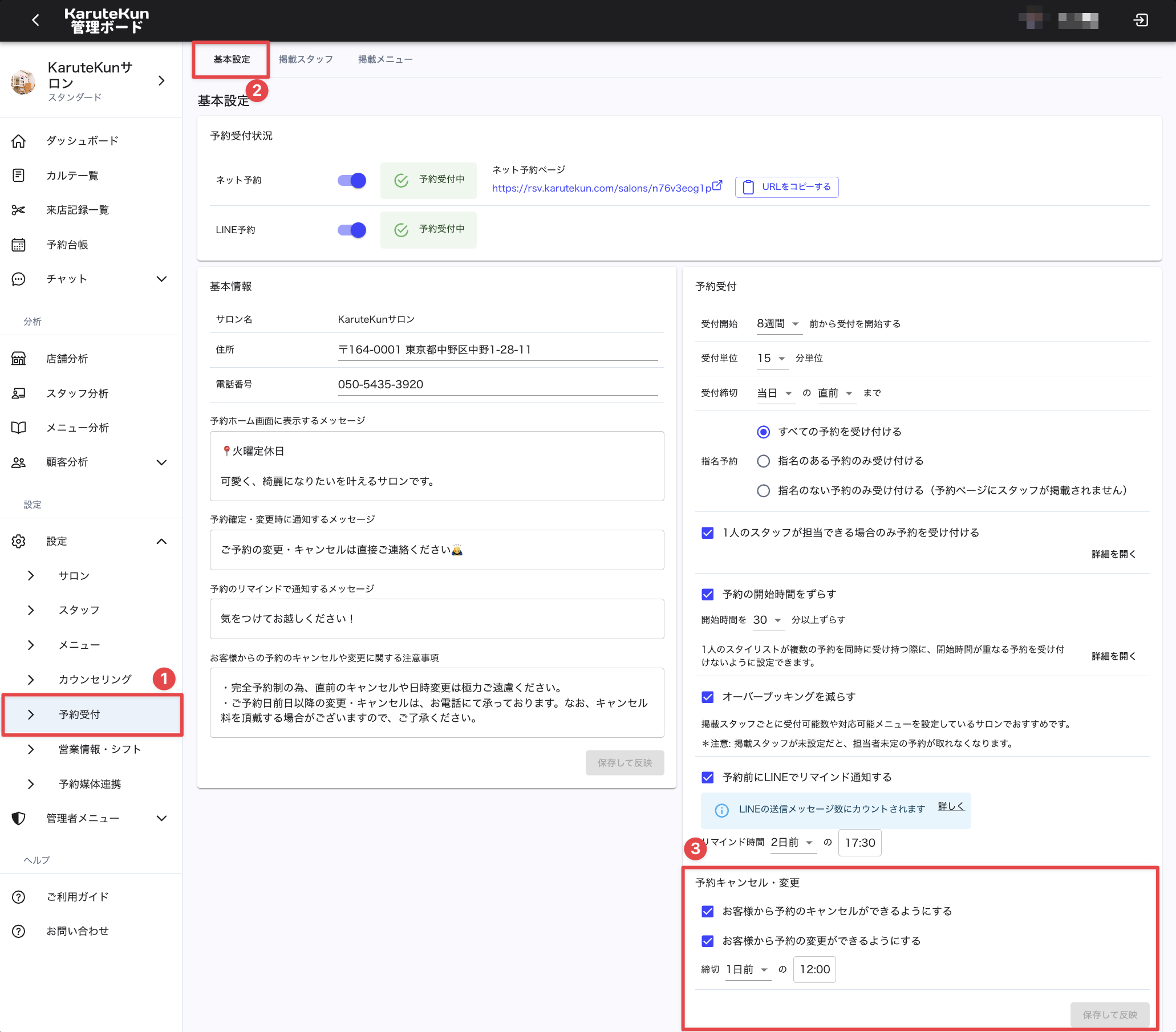Viewport: 1176px width, 1032px height.
Task: Open the 受付締切 当日 dropdown
Action: pyautogui.click(x=775, y=393)
